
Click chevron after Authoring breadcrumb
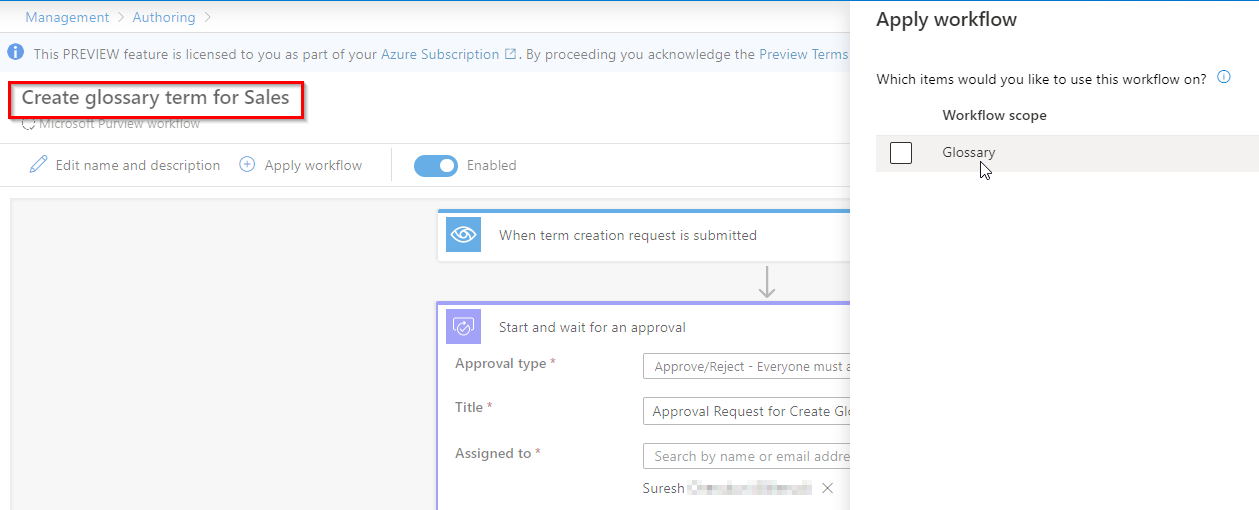point(207,18)
